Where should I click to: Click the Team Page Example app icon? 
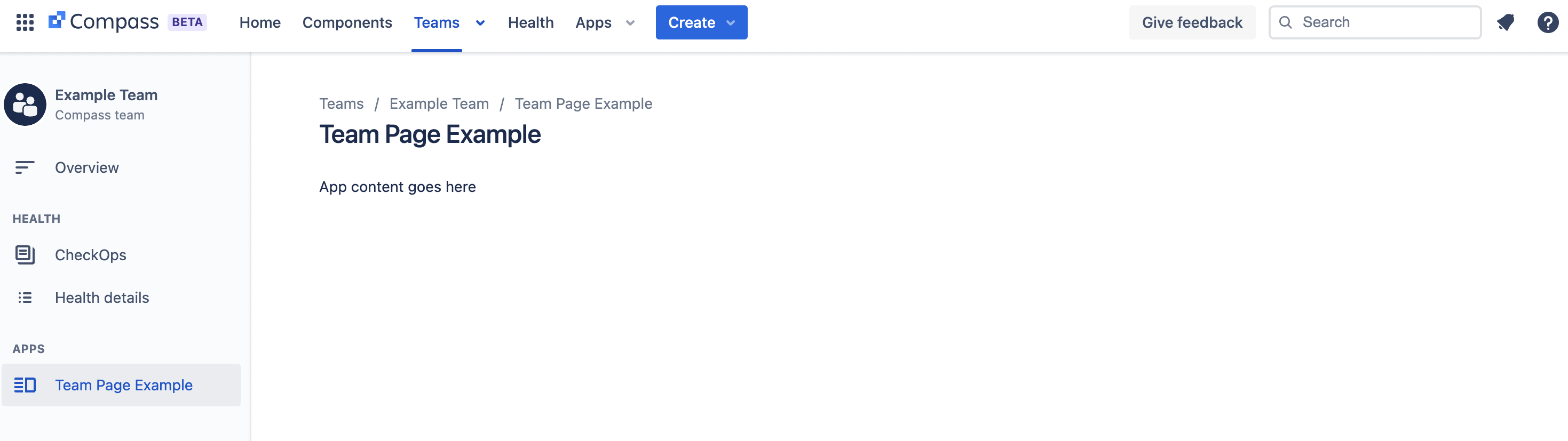click(x=26, y=384)
